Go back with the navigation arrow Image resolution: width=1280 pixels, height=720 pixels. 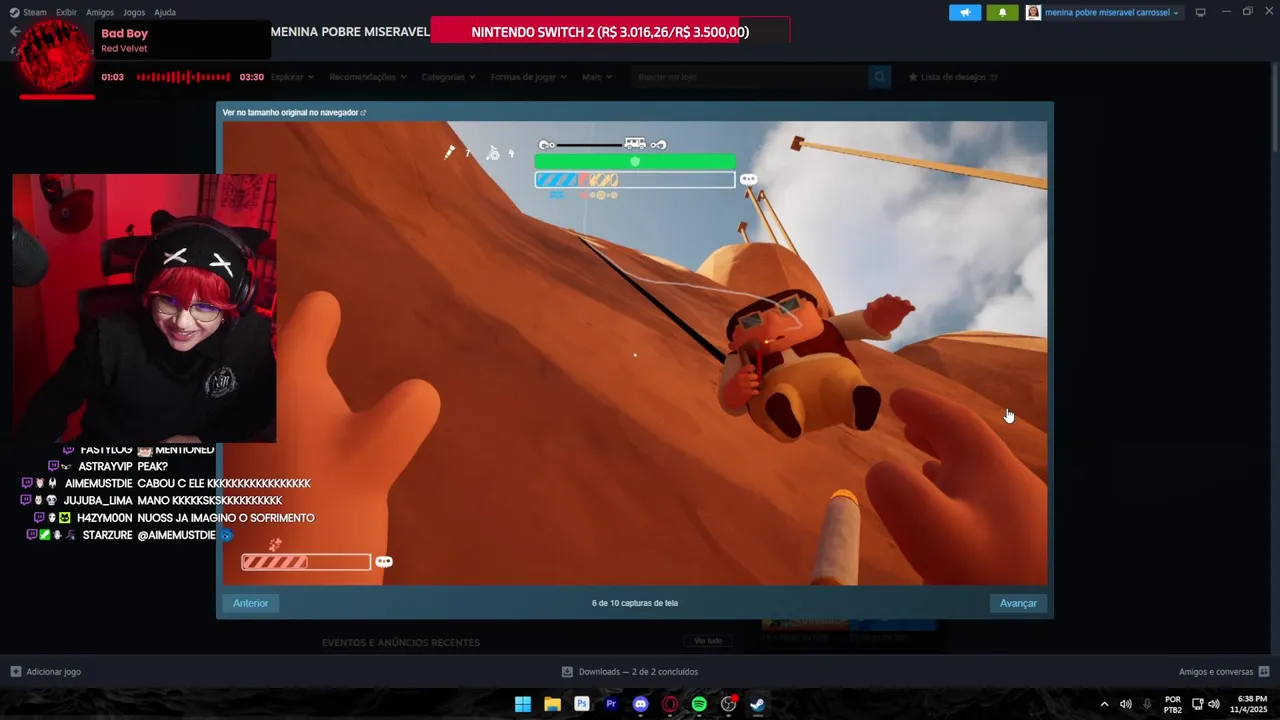click(14, 32)
